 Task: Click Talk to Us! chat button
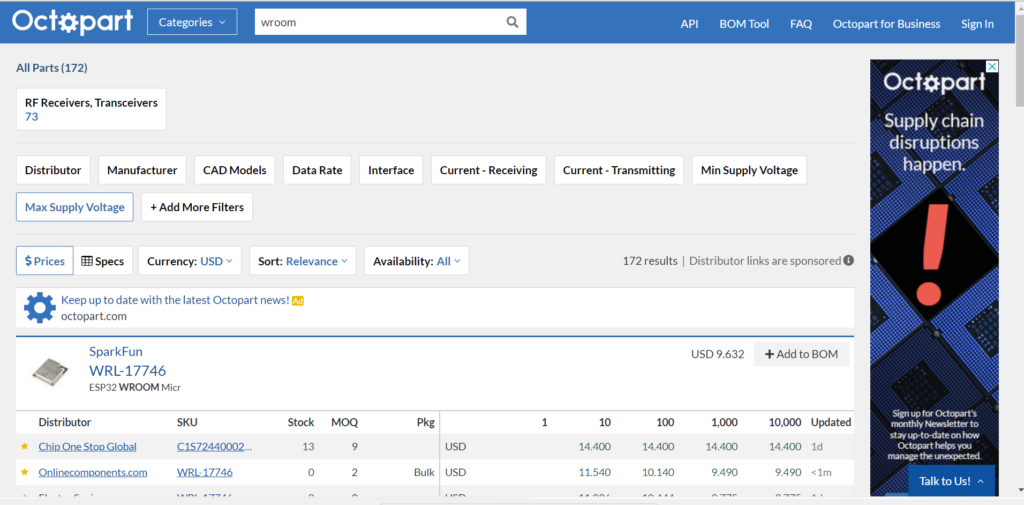pos(951,481)
